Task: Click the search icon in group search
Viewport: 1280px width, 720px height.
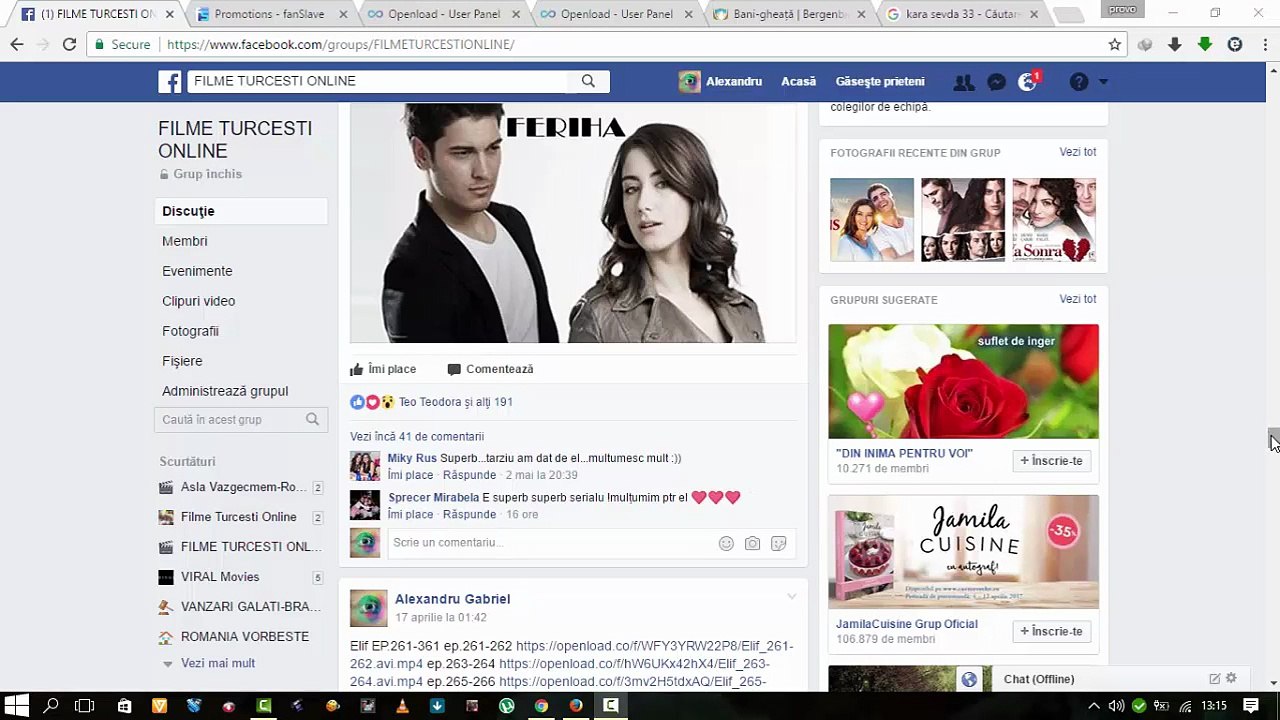Action: click(x=312, y=420)
